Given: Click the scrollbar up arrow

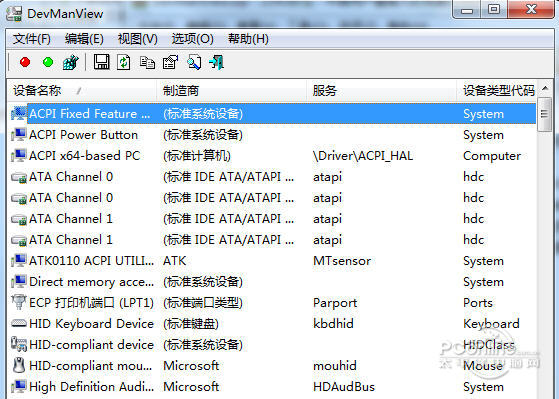Looking at the screenshot, I should pos(544,88).
